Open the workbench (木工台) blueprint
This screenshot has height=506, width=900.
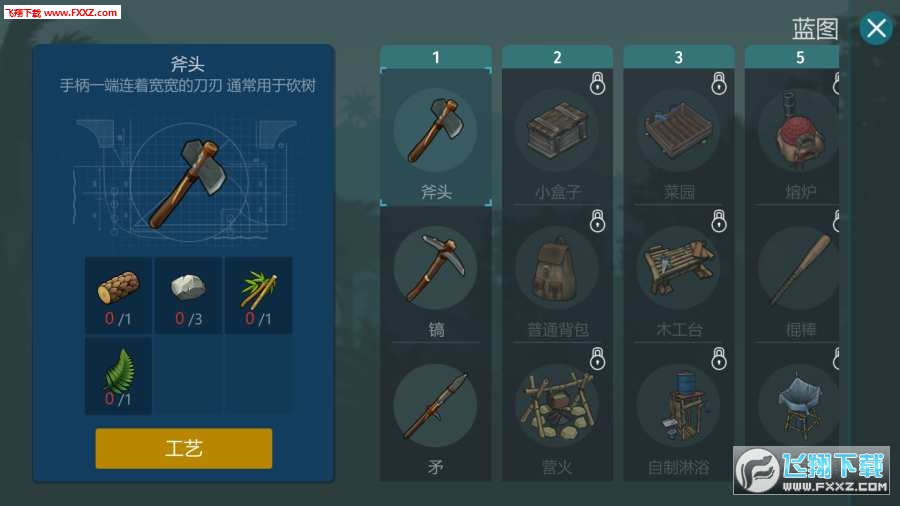(678, 275)
